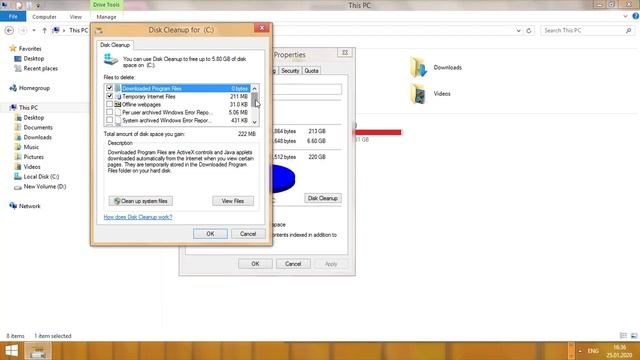Open How does Disk Cleanup work link

[x=138, y=217]
